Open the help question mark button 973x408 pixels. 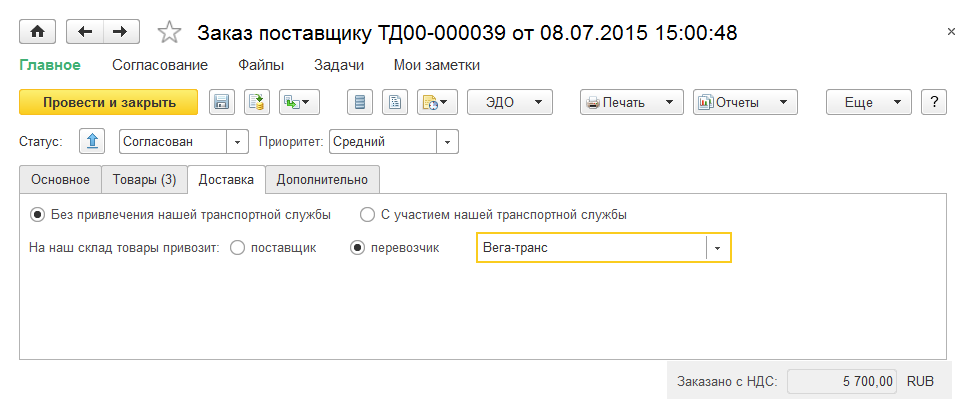(x=934, y=102)
